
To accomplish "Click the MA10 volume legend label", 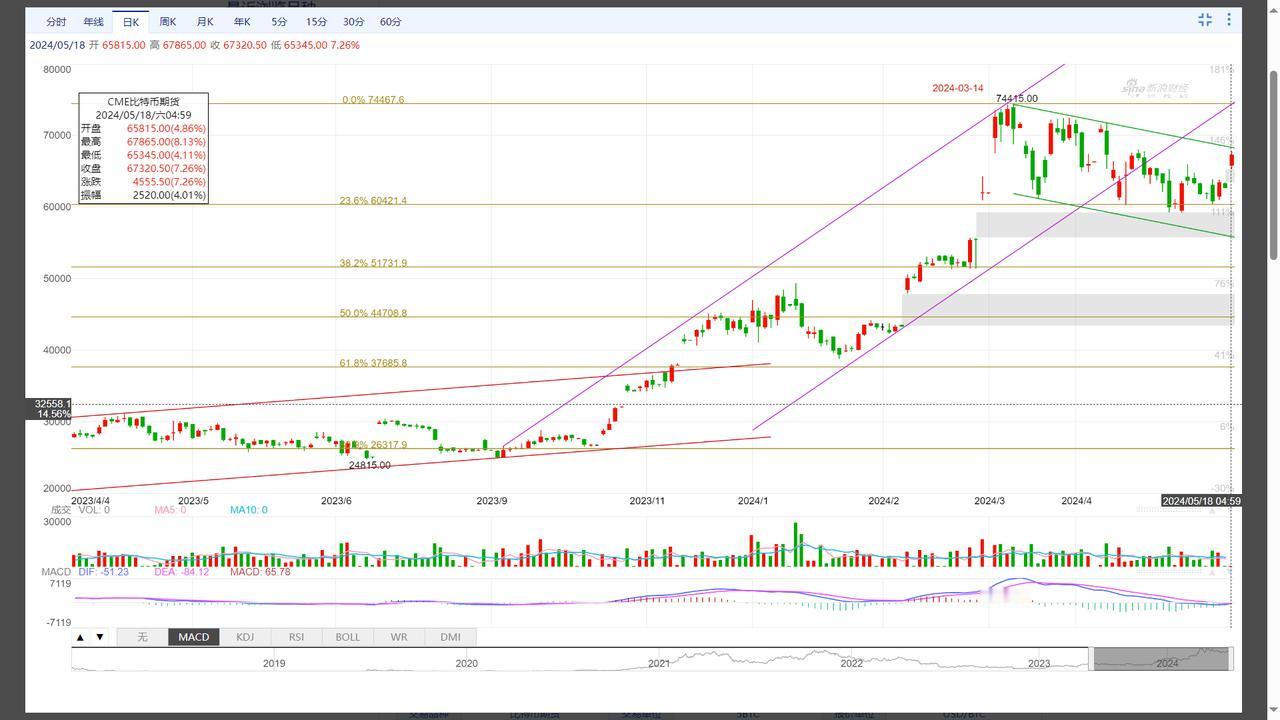I will [x=249, y=510].
